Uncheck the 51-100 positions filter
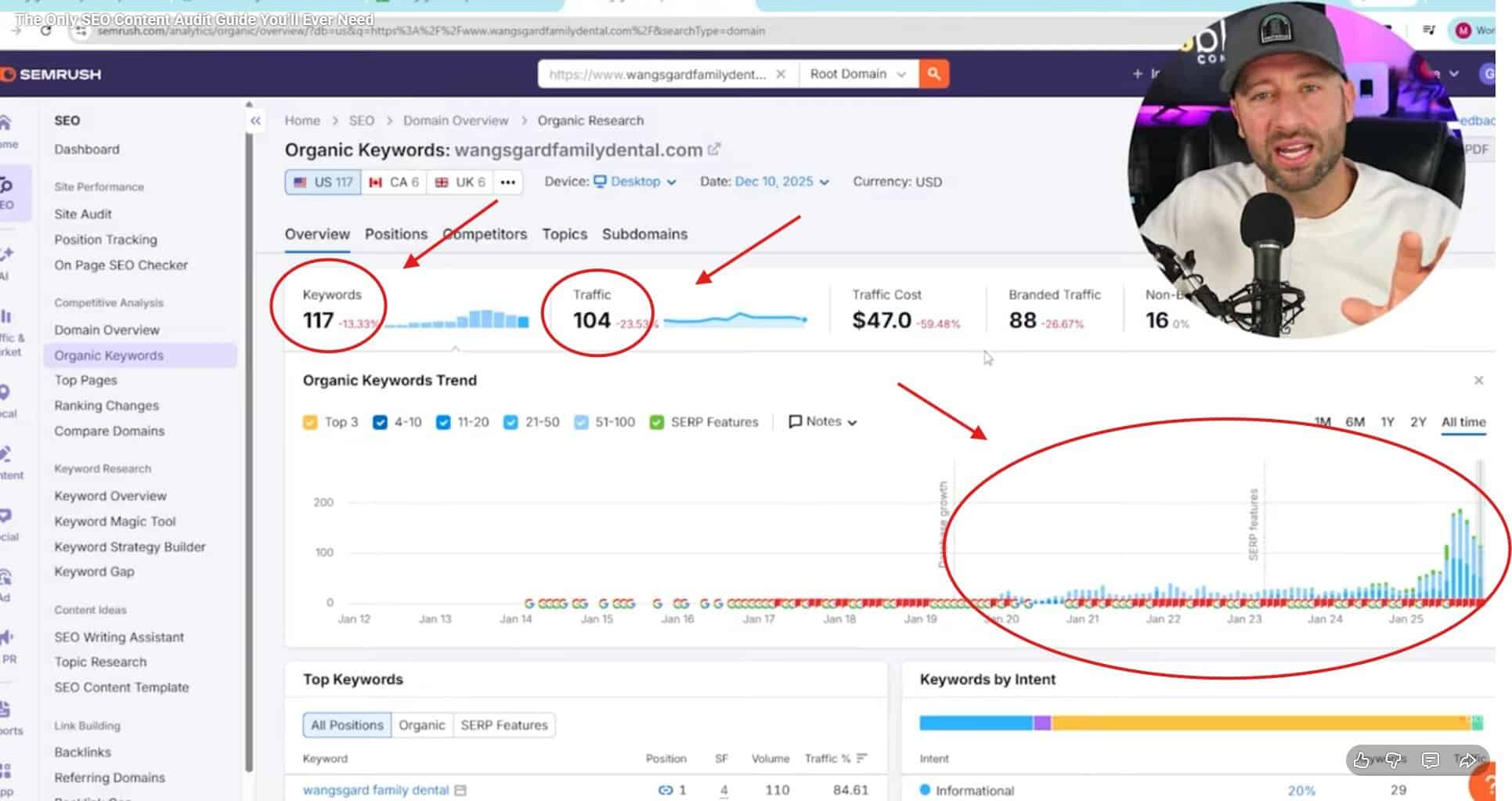This screenshot has width=1512, height=801. click(x=581, y=422)
